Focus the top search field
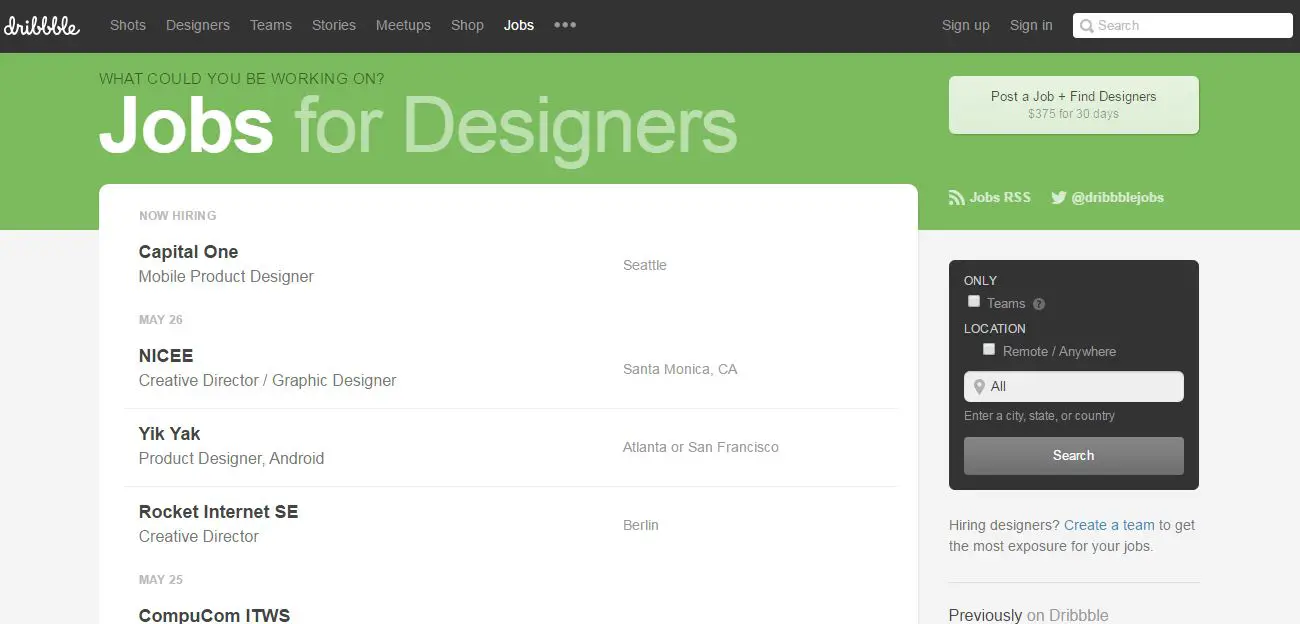1300x624 pixels. (x=1183, y=26)
